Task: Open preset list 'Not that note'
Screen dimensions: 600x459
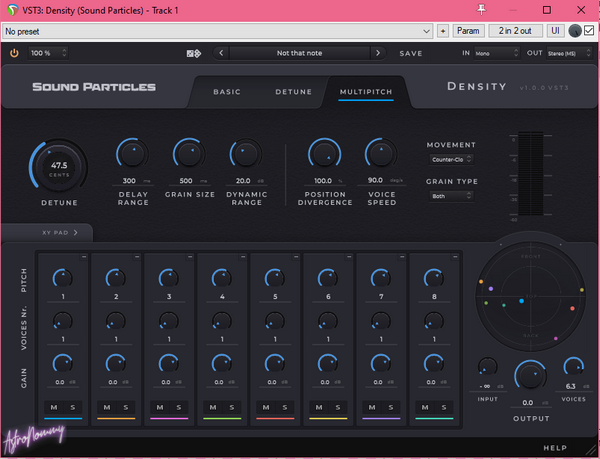Action: [300, 53]
